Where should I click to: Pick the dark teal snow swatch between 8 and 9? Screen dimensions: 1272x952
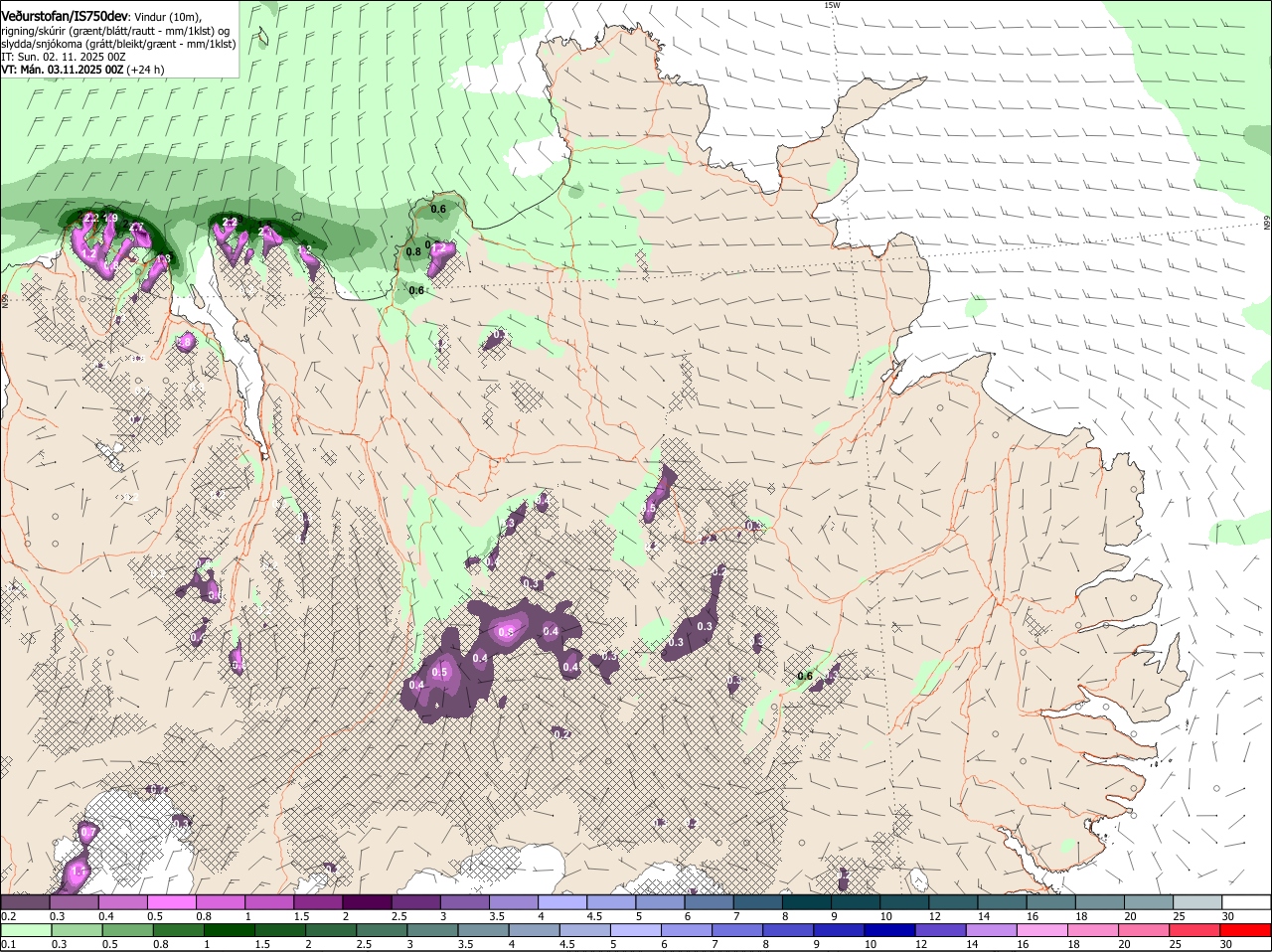[x=808, y=902]
